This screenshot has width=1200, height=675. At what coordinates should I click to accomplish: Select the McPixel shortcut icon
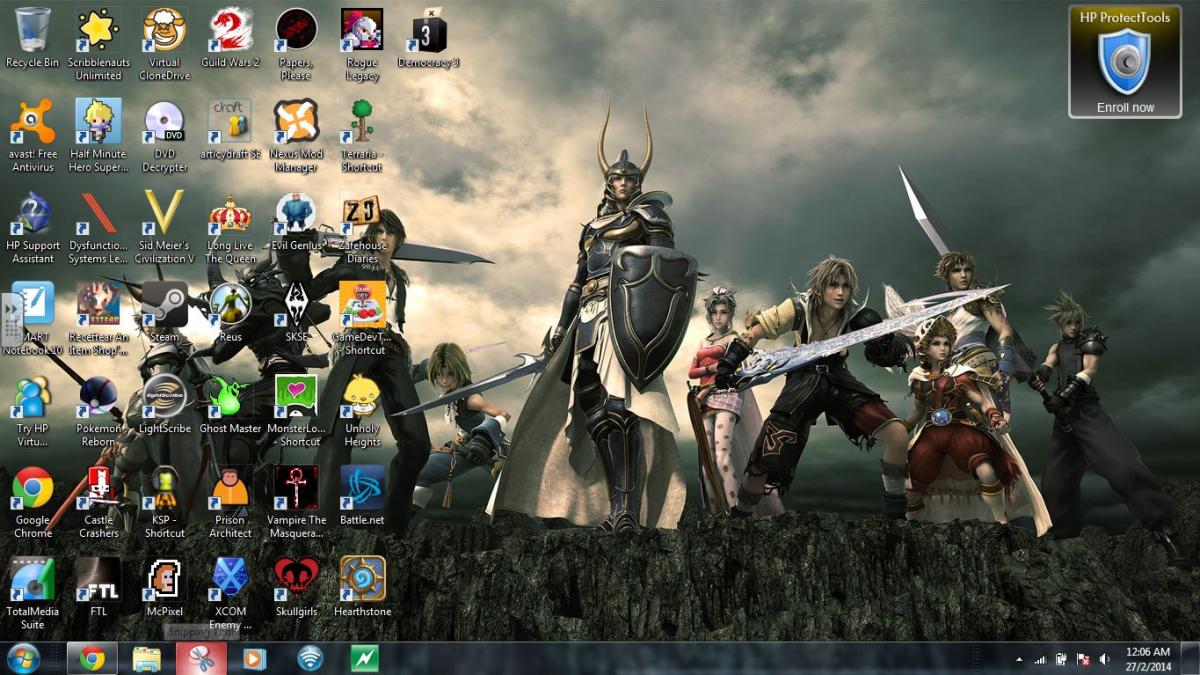pos(164,587)
